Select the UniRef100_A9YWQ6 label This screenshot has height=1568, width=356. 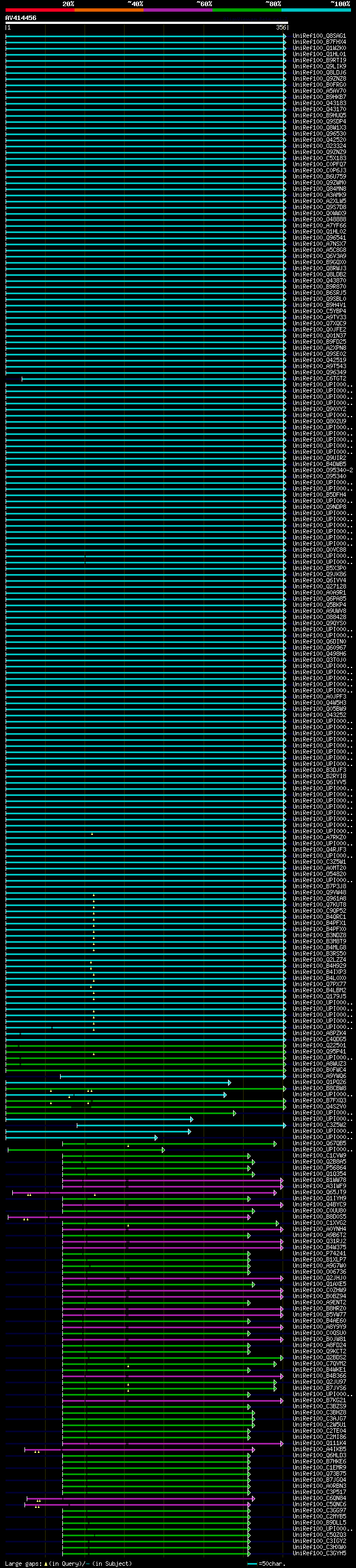point(319,1076)
